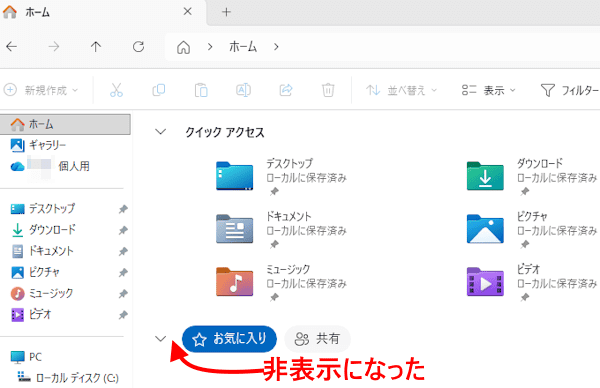Screen dimensions: 600x388
Task: Open the フィルター menu
Action: [x=570, y=90]
